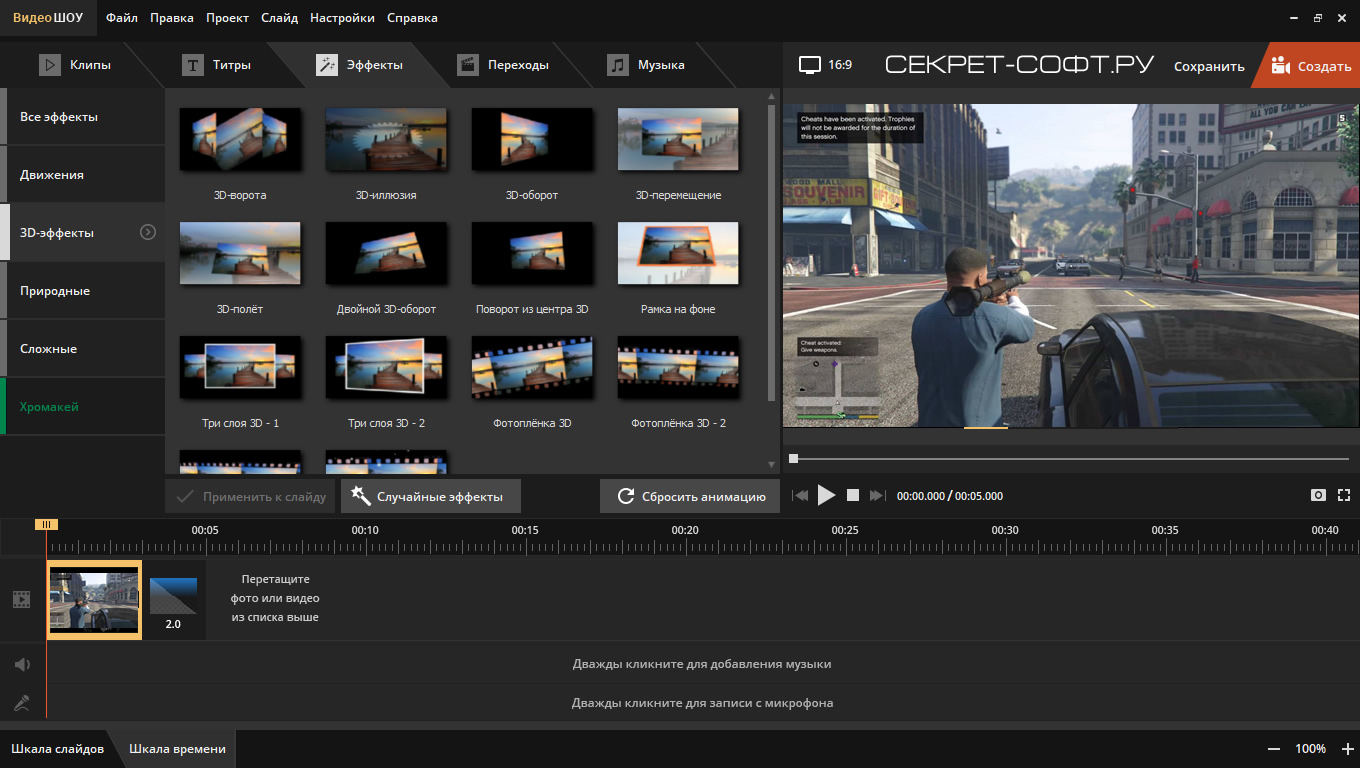Image resolution: width=1360 pixels, height=768 pixels.
Task: Choose the Фотоплёнка 3D effect thumbnail
Action: [x=532, y=368]
